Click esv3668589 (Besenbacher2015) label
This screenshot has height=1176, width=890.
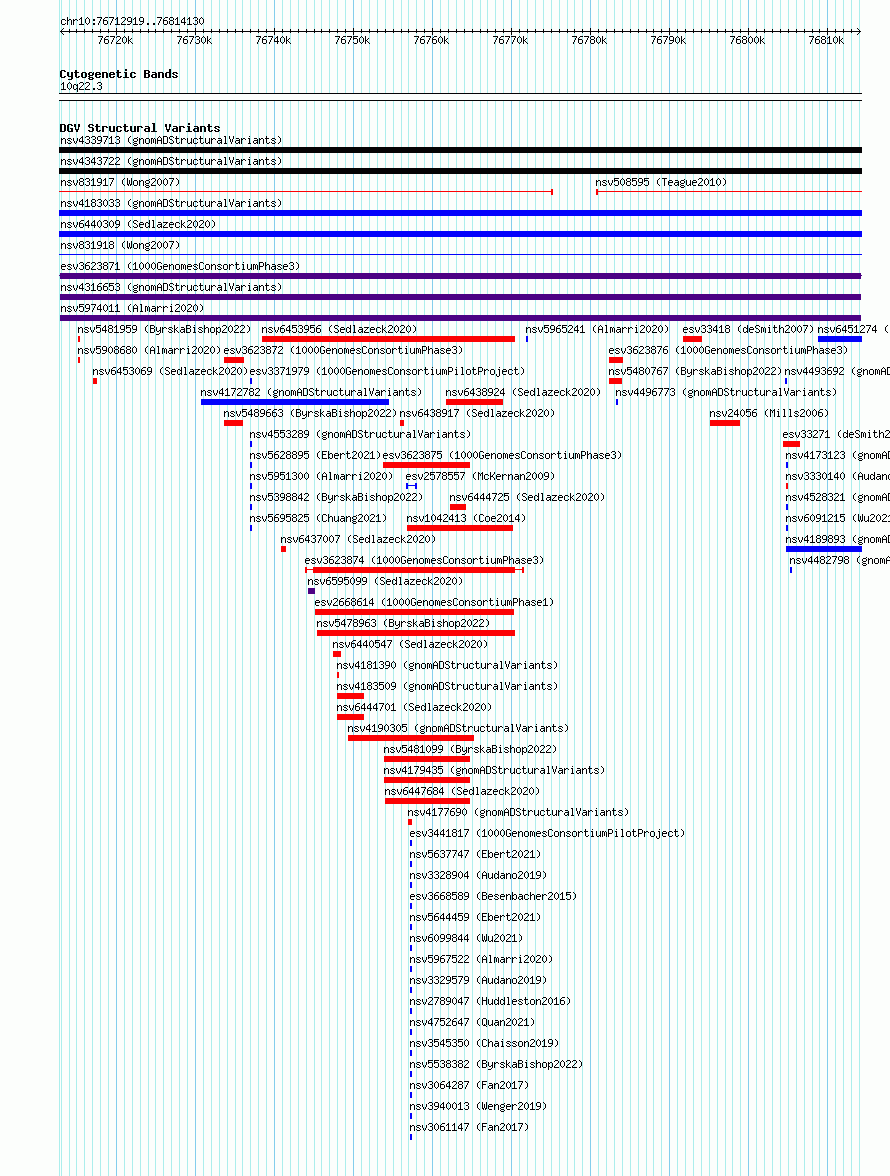coord(493,896)
